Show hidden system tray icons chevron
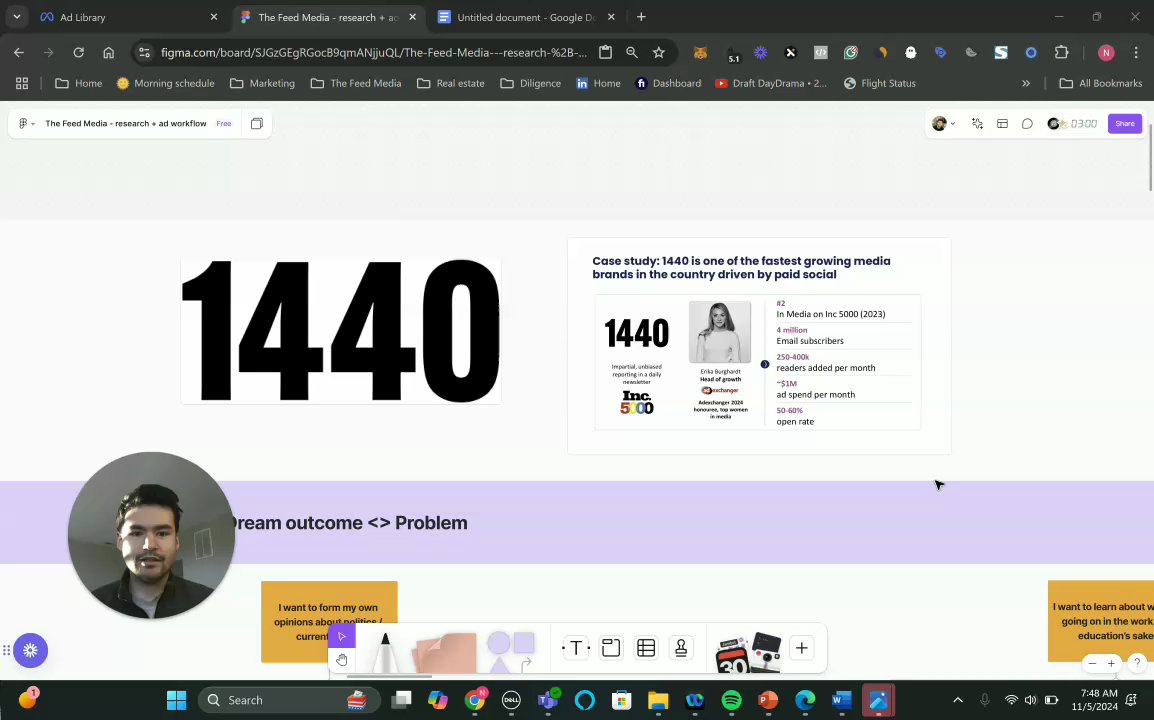 pyautogui.click(x=957, y=700)
